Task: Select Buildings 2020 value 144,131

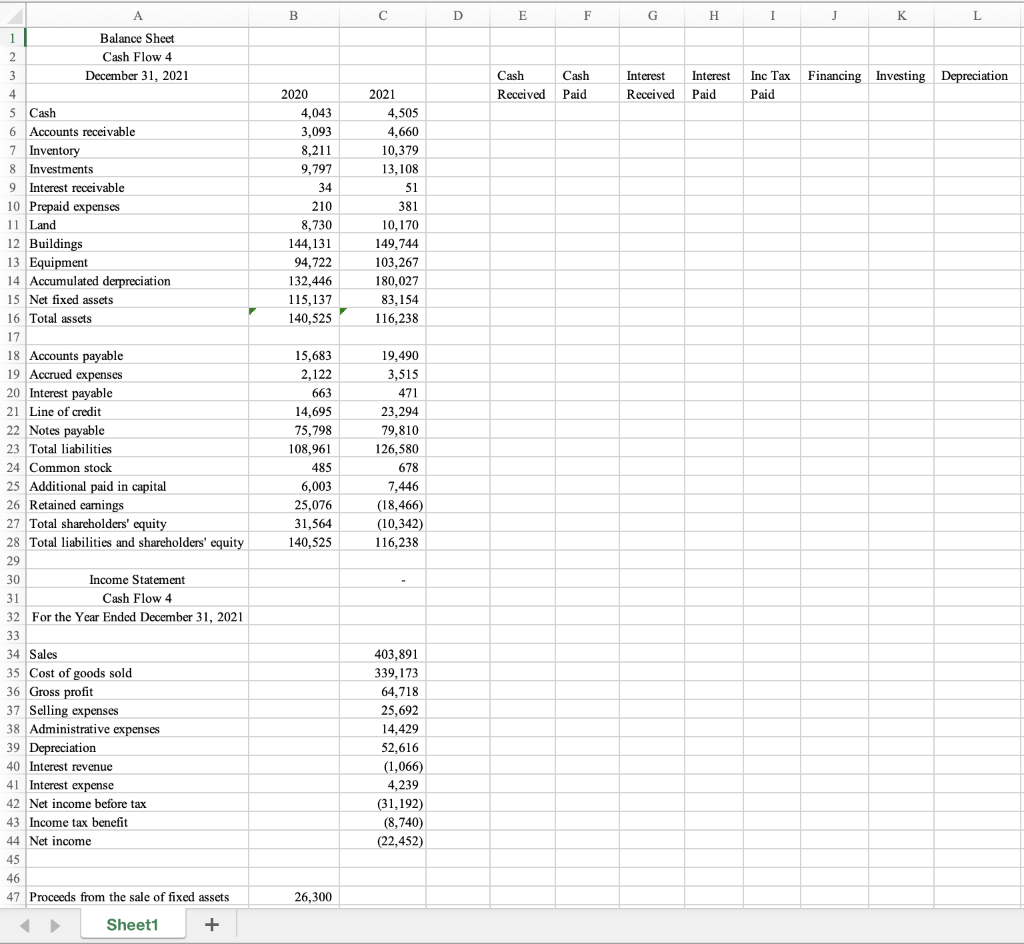Action: tap(294, 244)
